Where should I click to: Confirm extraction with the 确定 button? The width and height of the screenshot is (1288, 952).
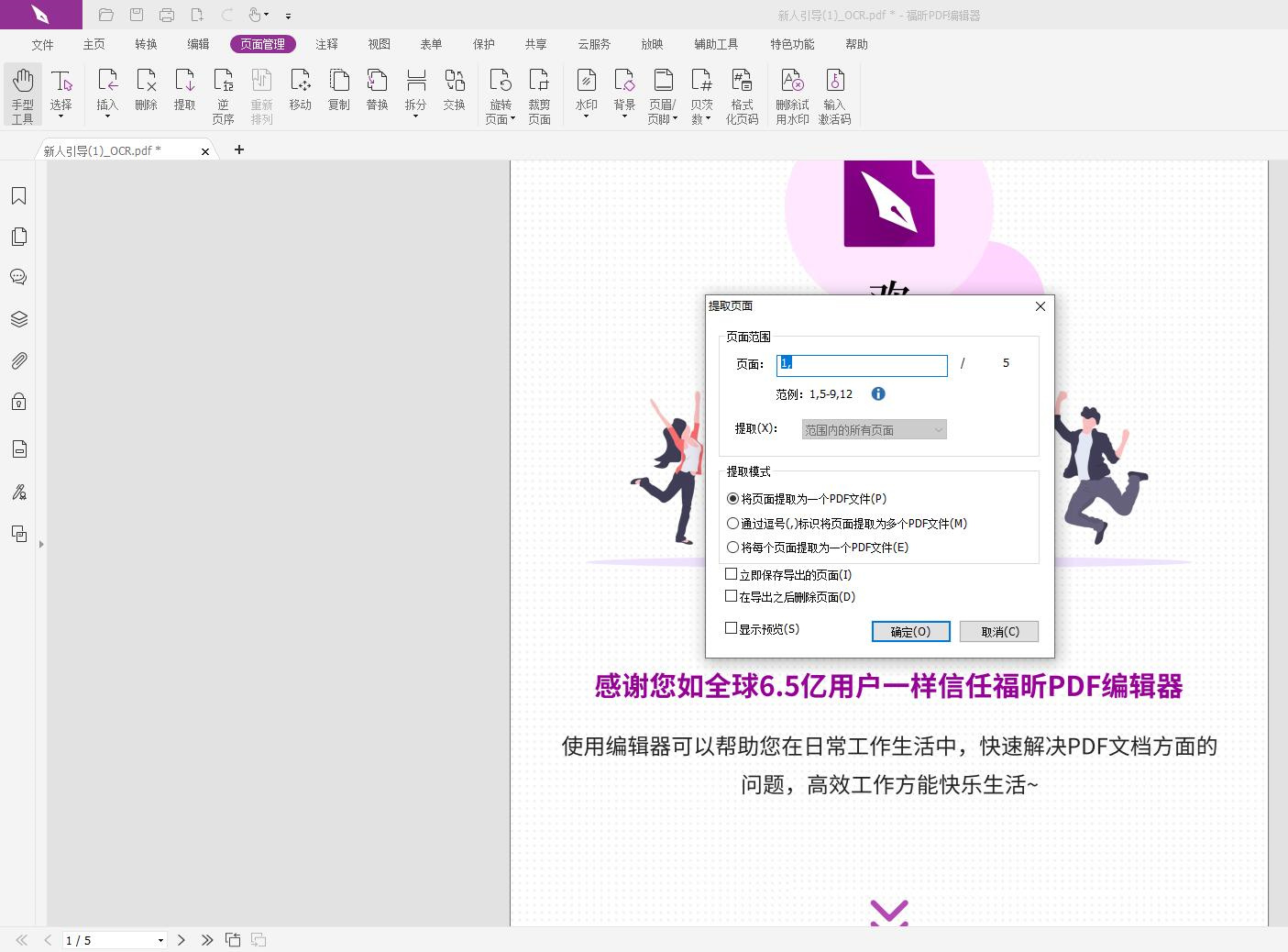[909, 631]
